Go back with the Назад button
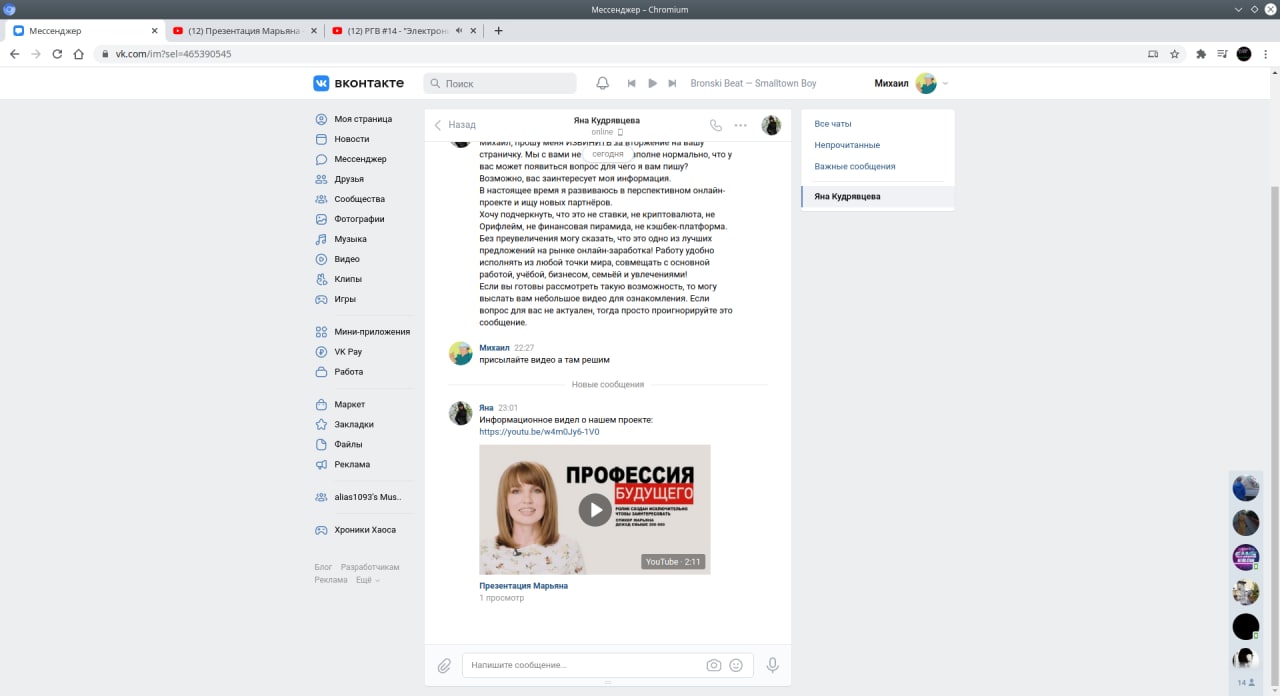1280x696 pixels. (x=455, y=125)
